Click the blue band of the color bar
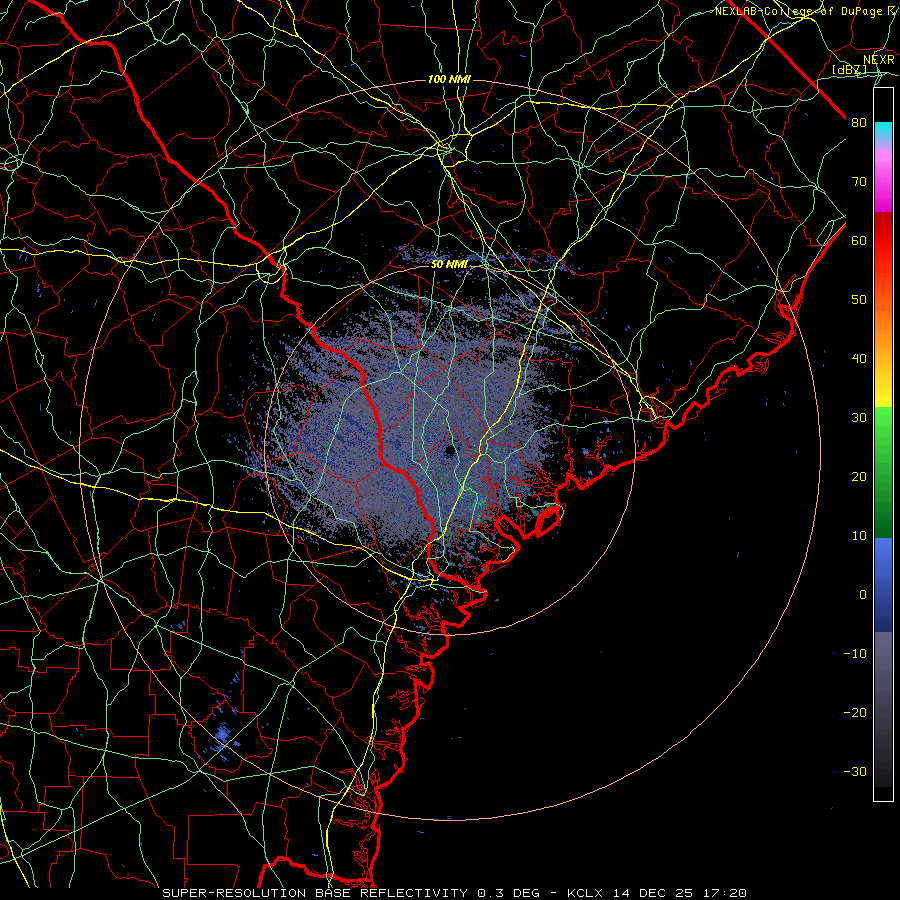This screenshot has height=900, width=900. (x=883, y=585)
